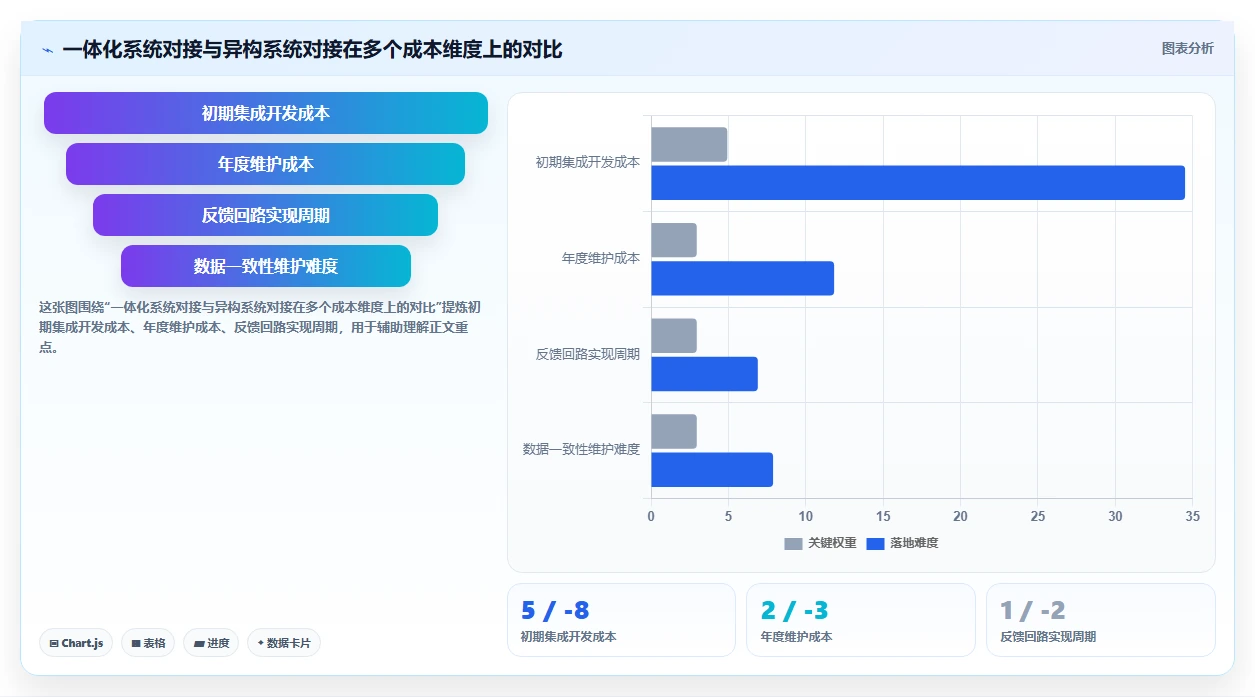The image size is (1255, 697).
Task: Click blue 落地难度 bar for 反馈回路实现周期
Action: pos(704,374)
